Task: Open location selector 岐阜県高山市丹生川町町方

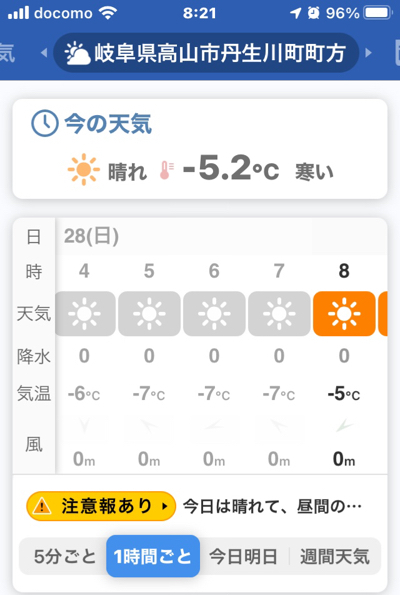Action: (x=206, y=53)
